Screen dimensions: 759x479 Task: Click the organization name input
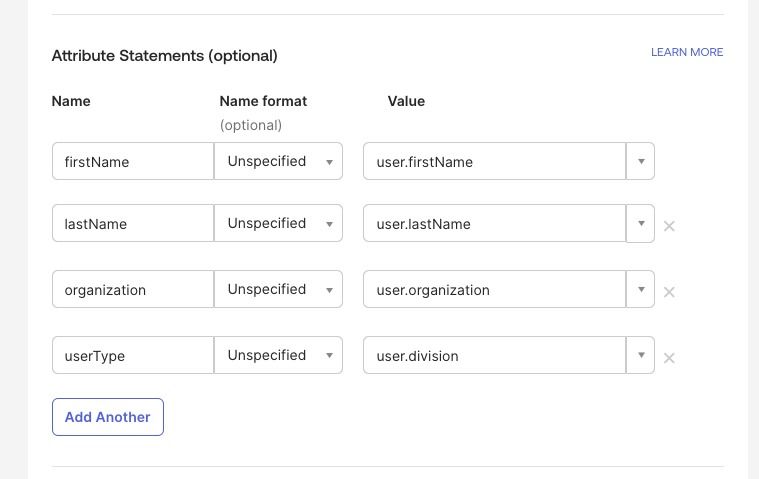[x=132, y=289]
